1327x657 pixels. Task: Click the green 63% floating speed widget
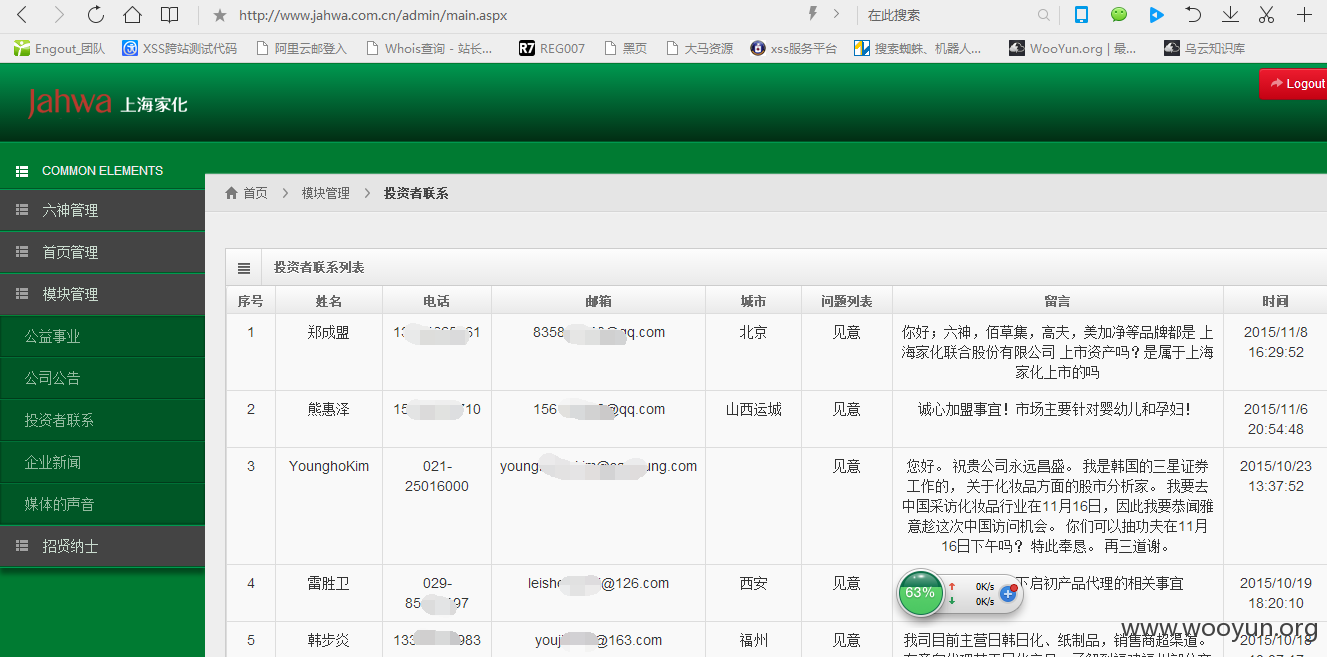coord(920,593)
